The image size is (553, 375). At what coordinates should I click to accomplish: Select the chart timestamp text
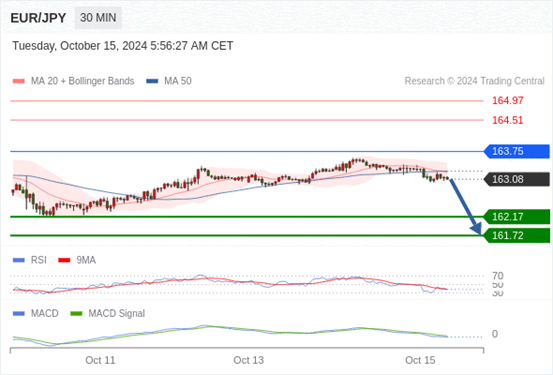pyautogui.click(x=123, y=46)
